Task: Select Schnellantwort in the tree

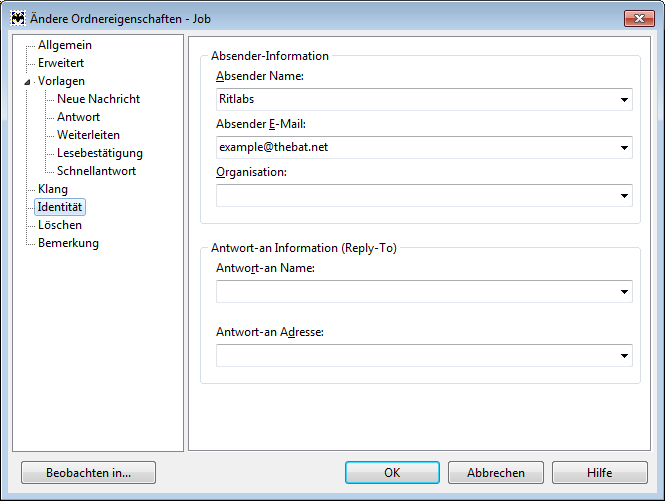Action: [97, 171]
